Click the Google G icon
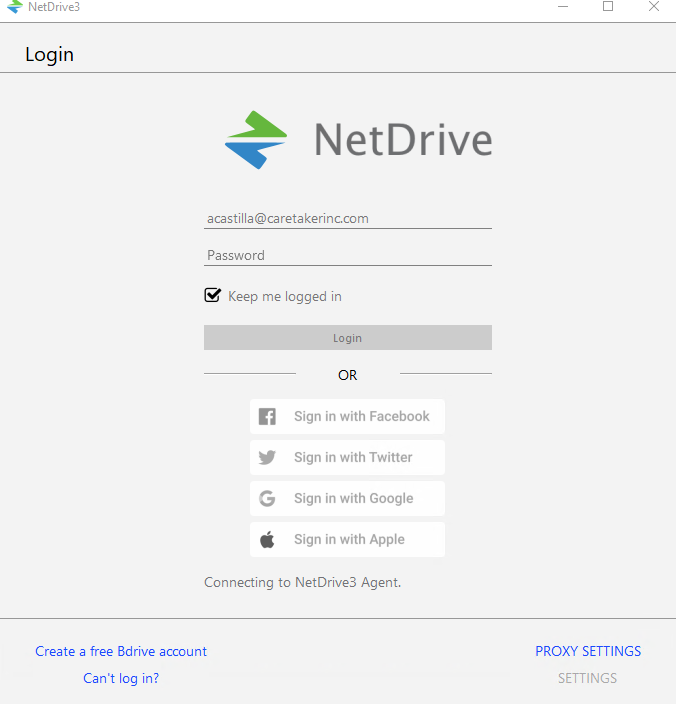The width and height of the screenshot is (676, 704). pos(267,499)
